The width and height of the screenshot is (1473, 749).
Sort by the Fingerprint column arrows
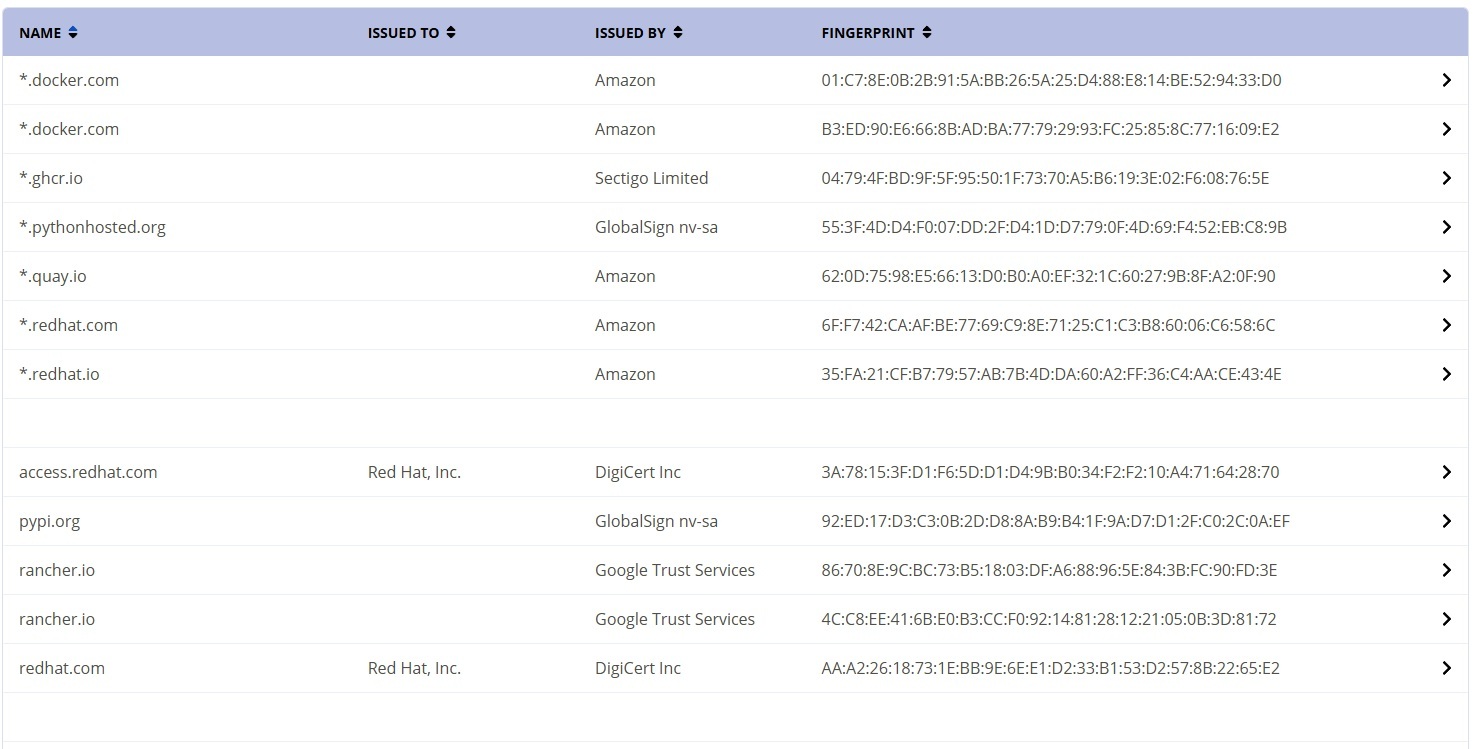point(927,33)
